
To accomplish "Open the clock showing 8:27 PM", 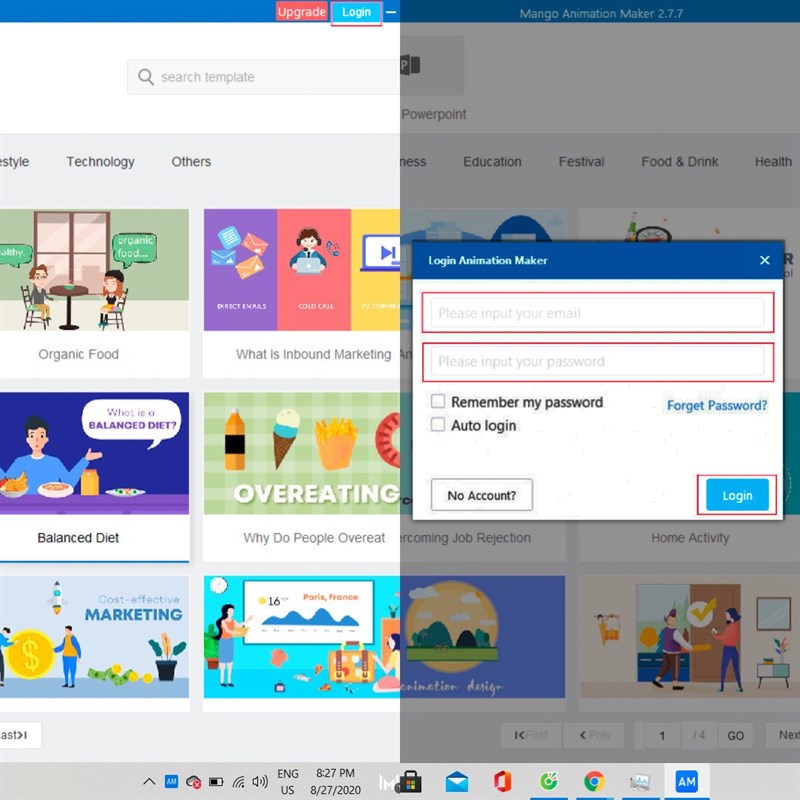I will click(335, 782).
